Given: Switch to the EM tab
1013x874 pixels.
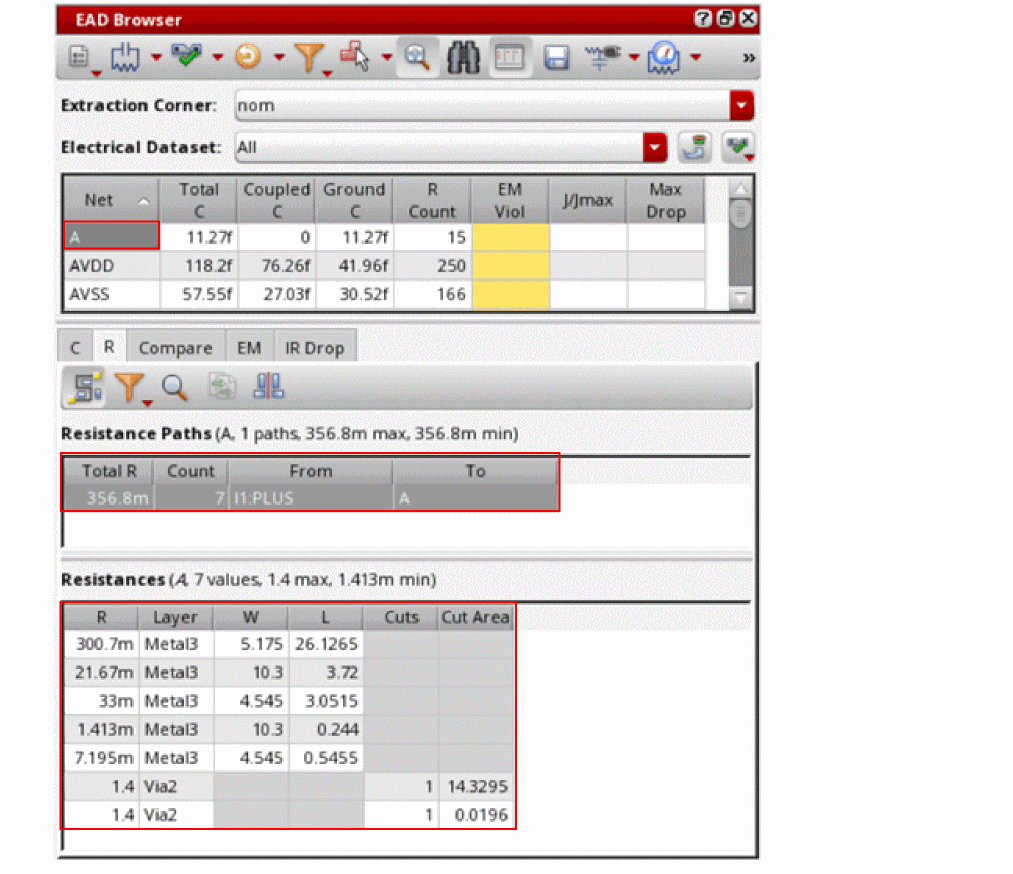Looking at the screenshot, I should 249,348.
